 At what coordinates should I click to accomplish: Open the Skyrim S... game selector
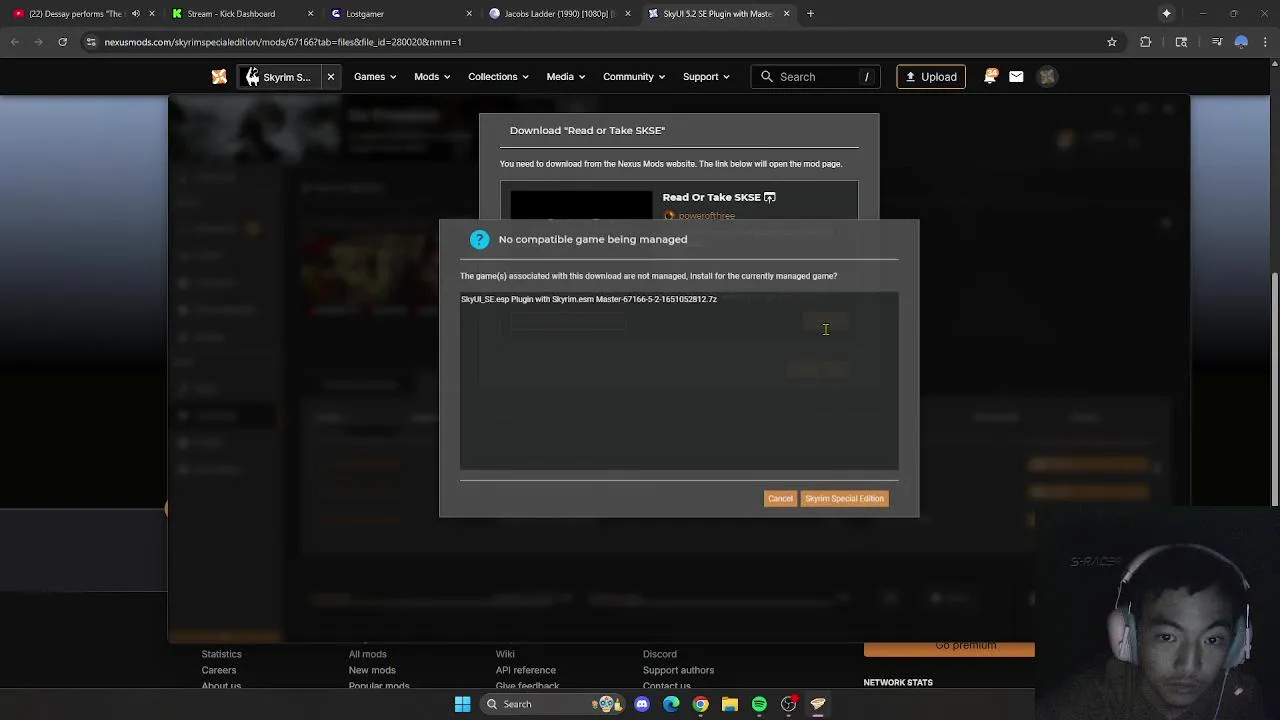(x=279, y=77)
